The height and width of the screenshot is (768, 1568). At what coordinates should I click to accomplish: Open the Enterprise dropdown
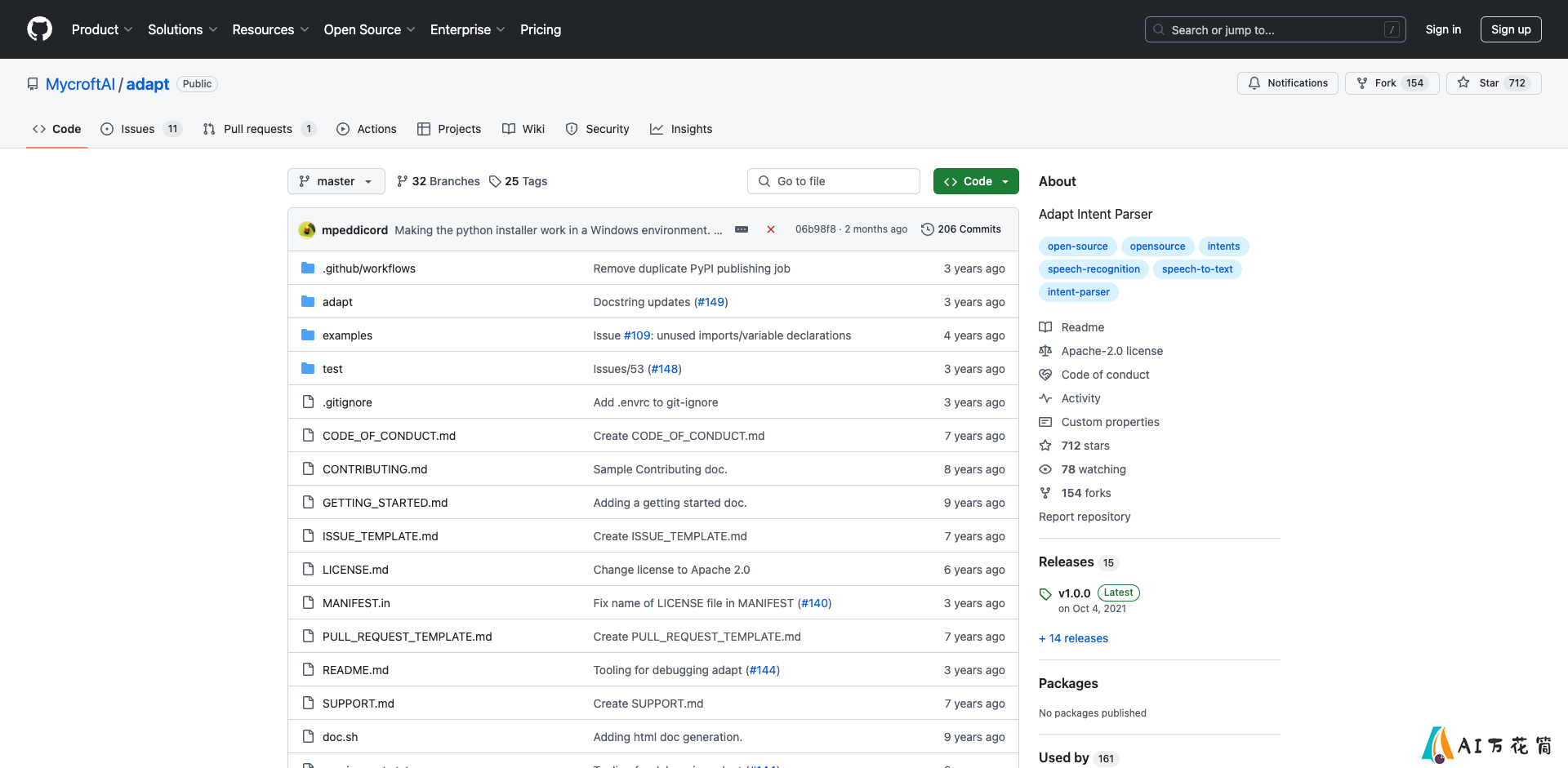[467, 29]
